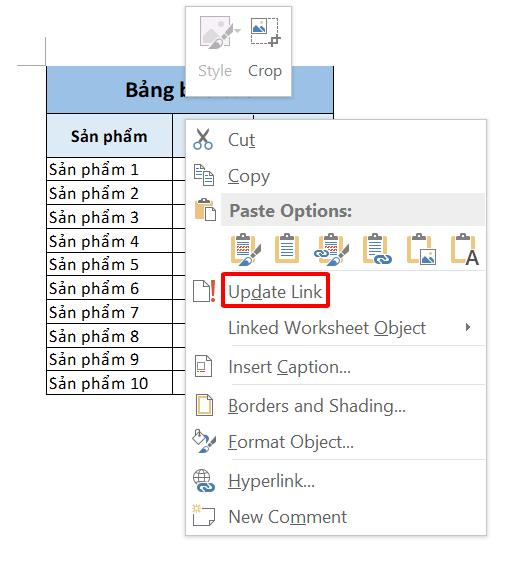This screenshot has height=571, width=519.
Task: Click the 'Sản phẩm 5' table cell
Action: (x=109, y=264)
